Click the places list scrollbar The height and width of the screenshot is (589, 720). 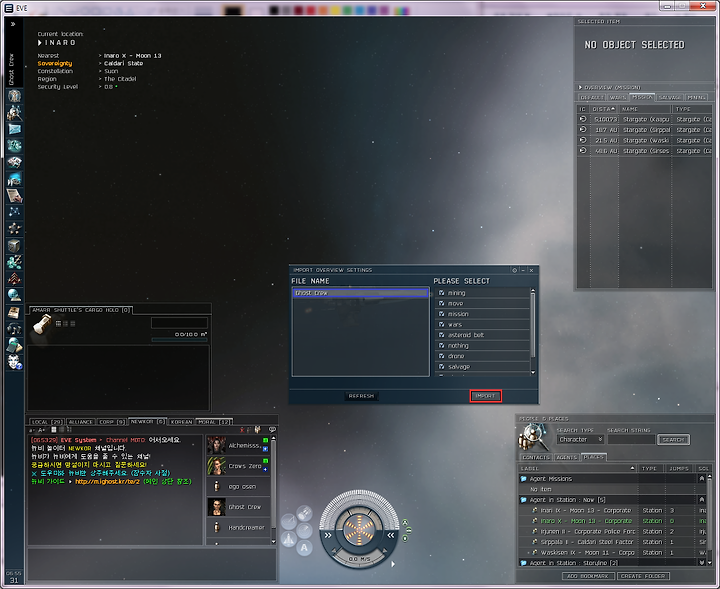tap(709, 513)
